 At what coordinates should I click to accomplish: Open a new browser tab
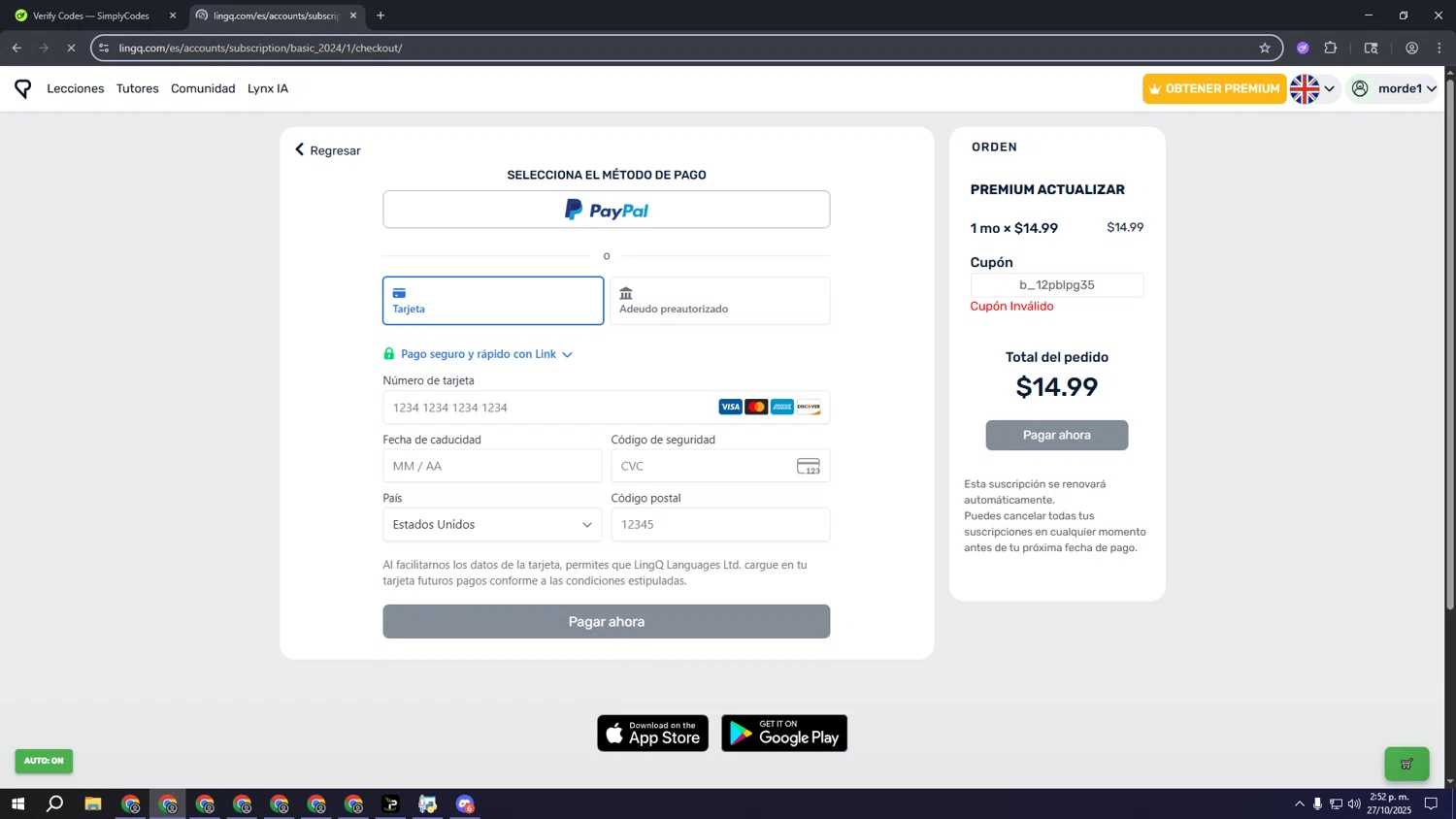point(381,16)
